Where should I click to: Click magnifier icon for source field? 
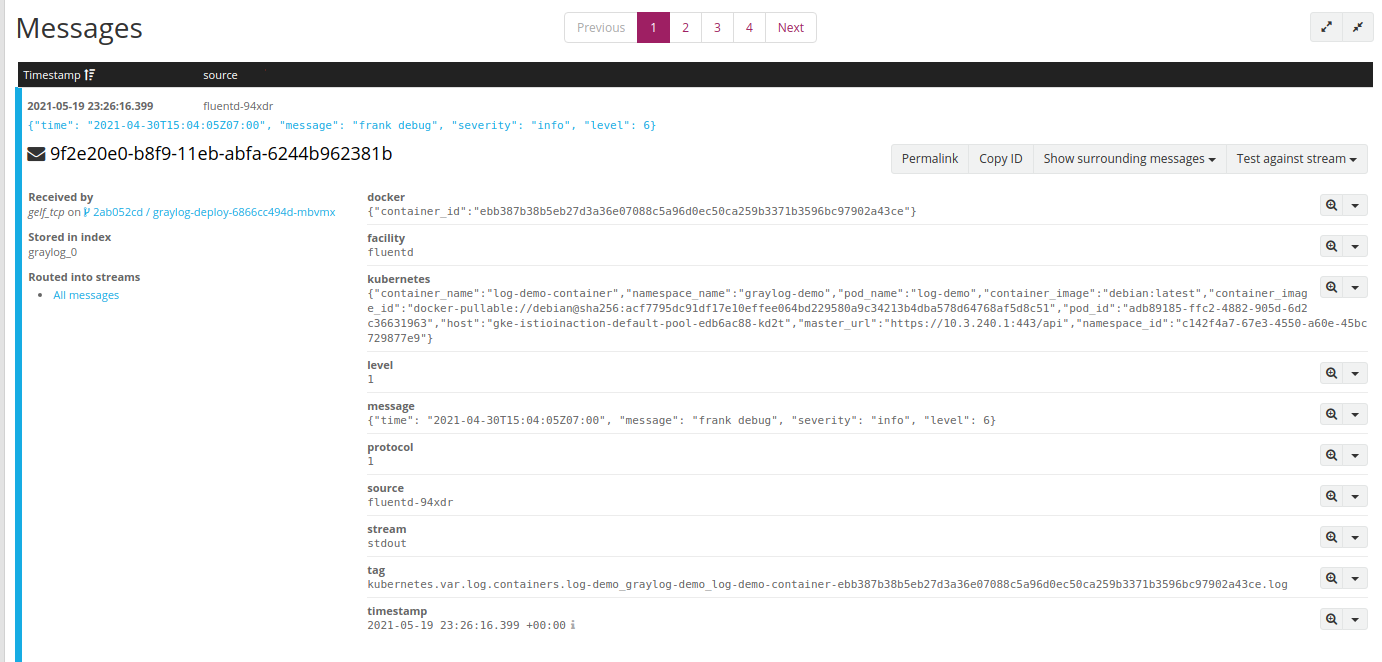point(1331,496)
